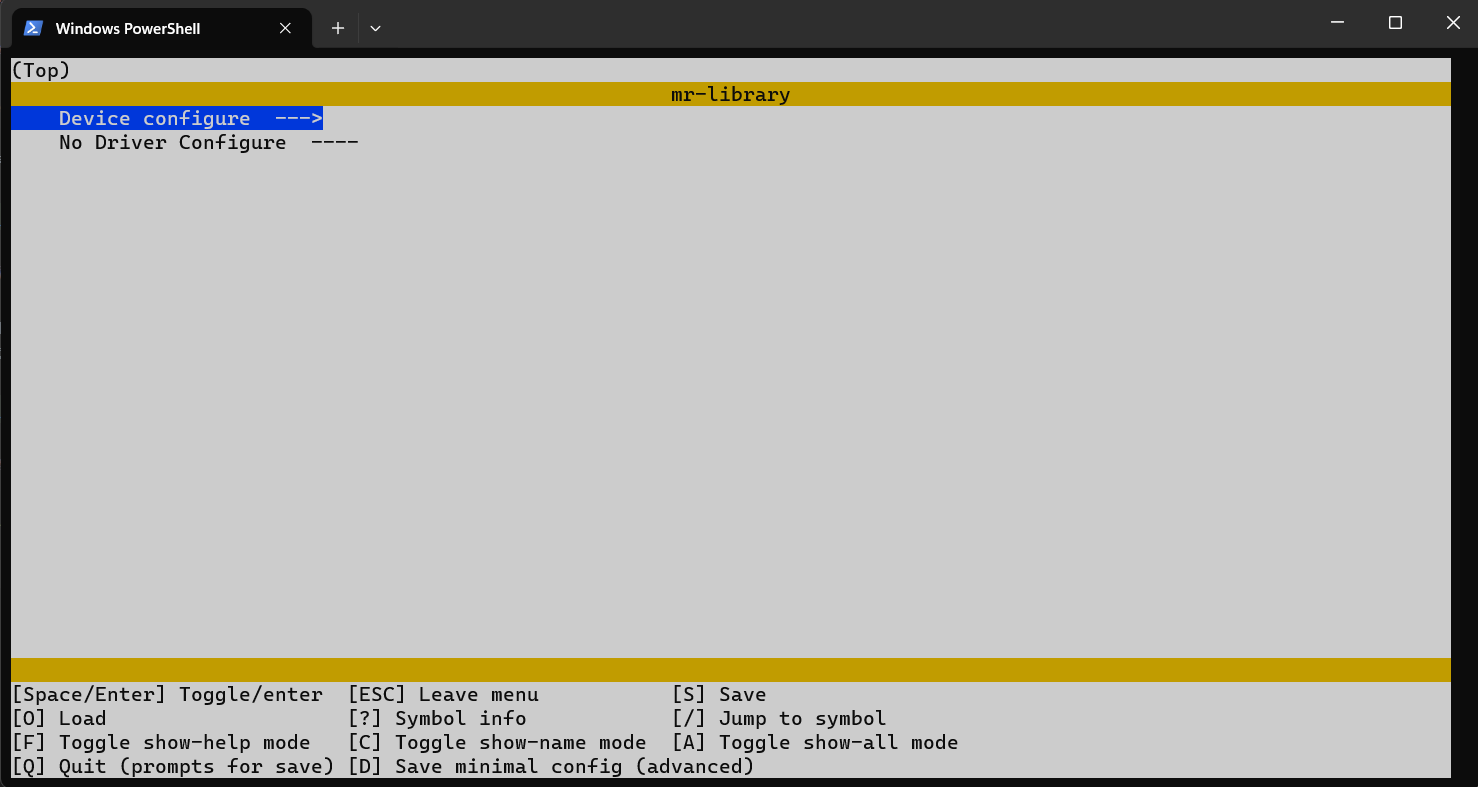
Task: Click the window minimize icon
Action: [1337, 22]
